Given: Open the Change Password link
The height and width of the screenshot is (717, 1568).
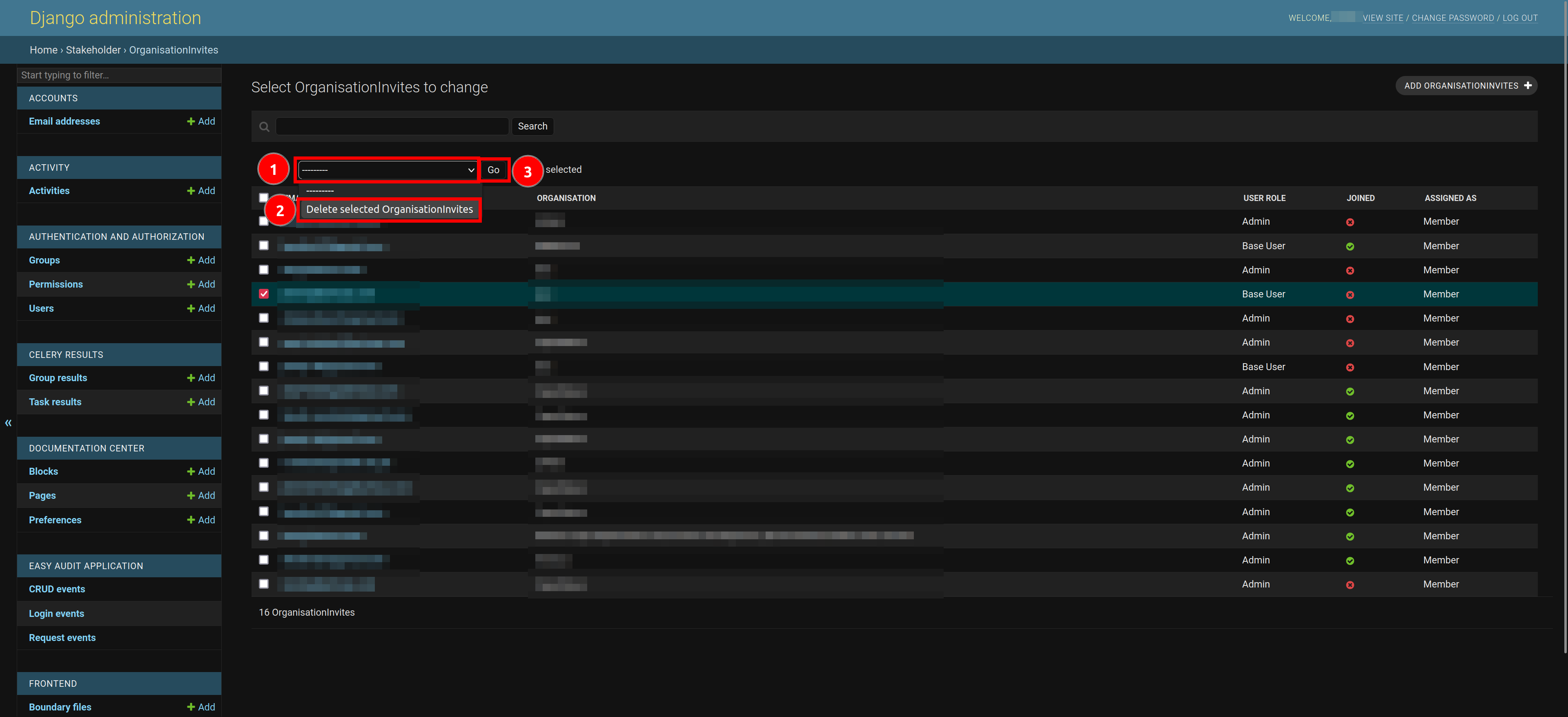Looking at the screenshot, I should [x=1452, y=18].
